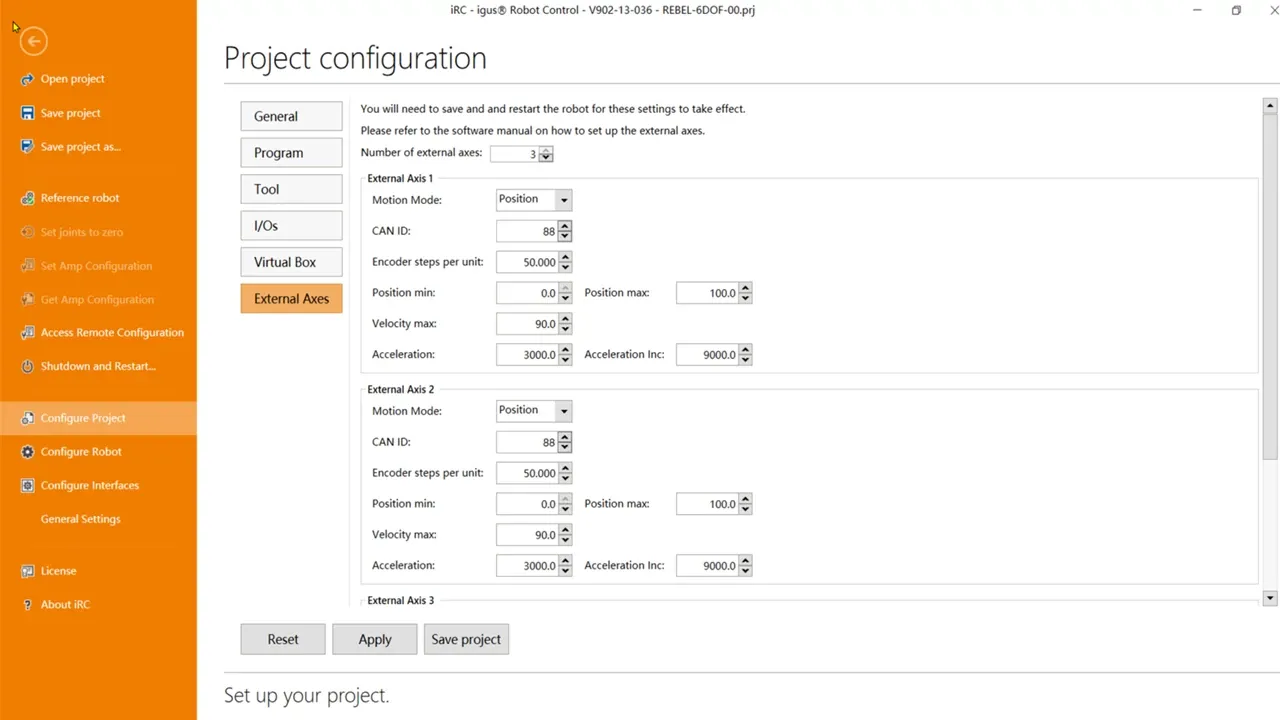Click the Open project icon
This screenshot has width=1280, height=720.
click(x=28, y=79)
